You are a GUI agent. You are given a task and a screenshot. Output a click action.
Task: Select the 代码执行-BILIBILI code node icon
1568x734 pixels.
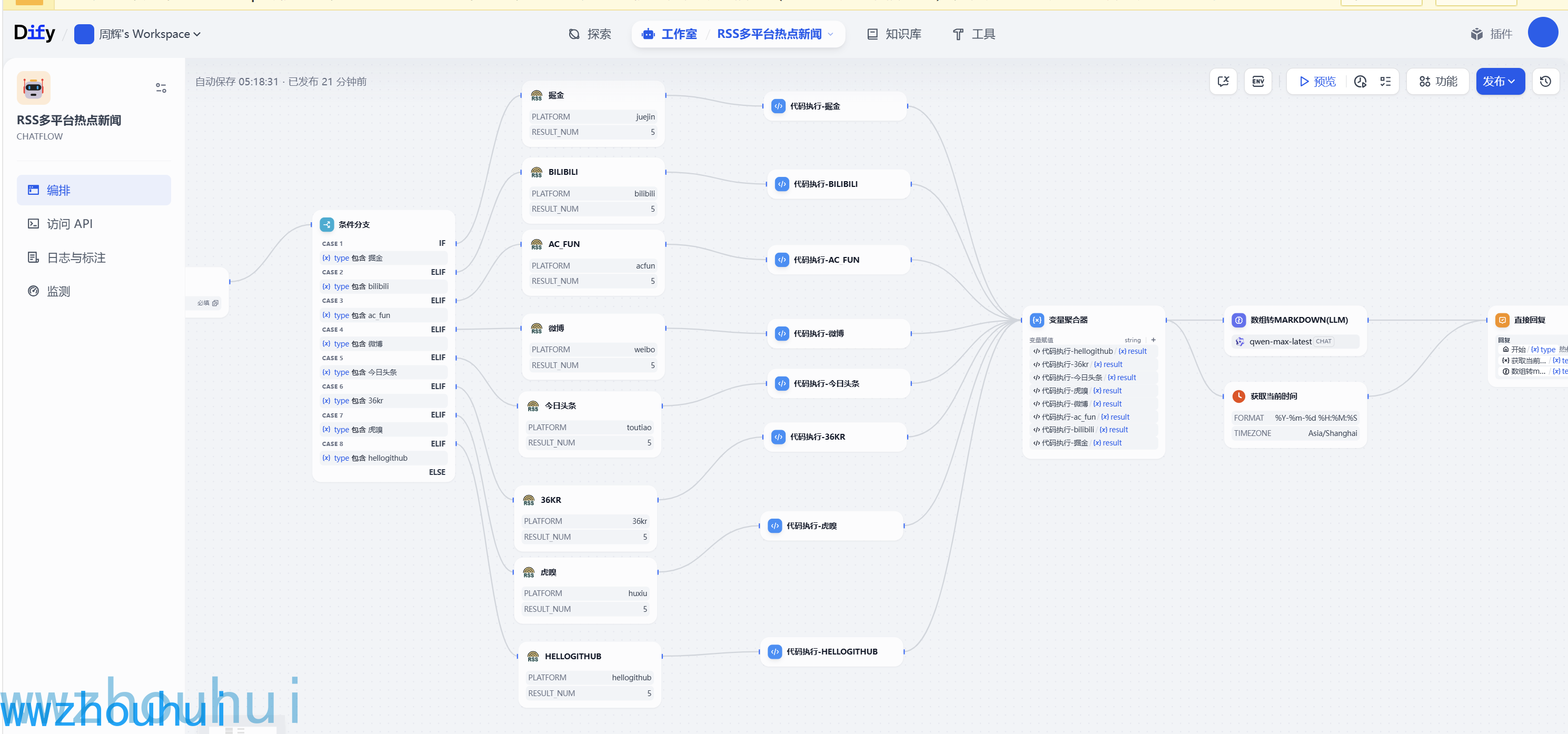[x=781, y=184]
